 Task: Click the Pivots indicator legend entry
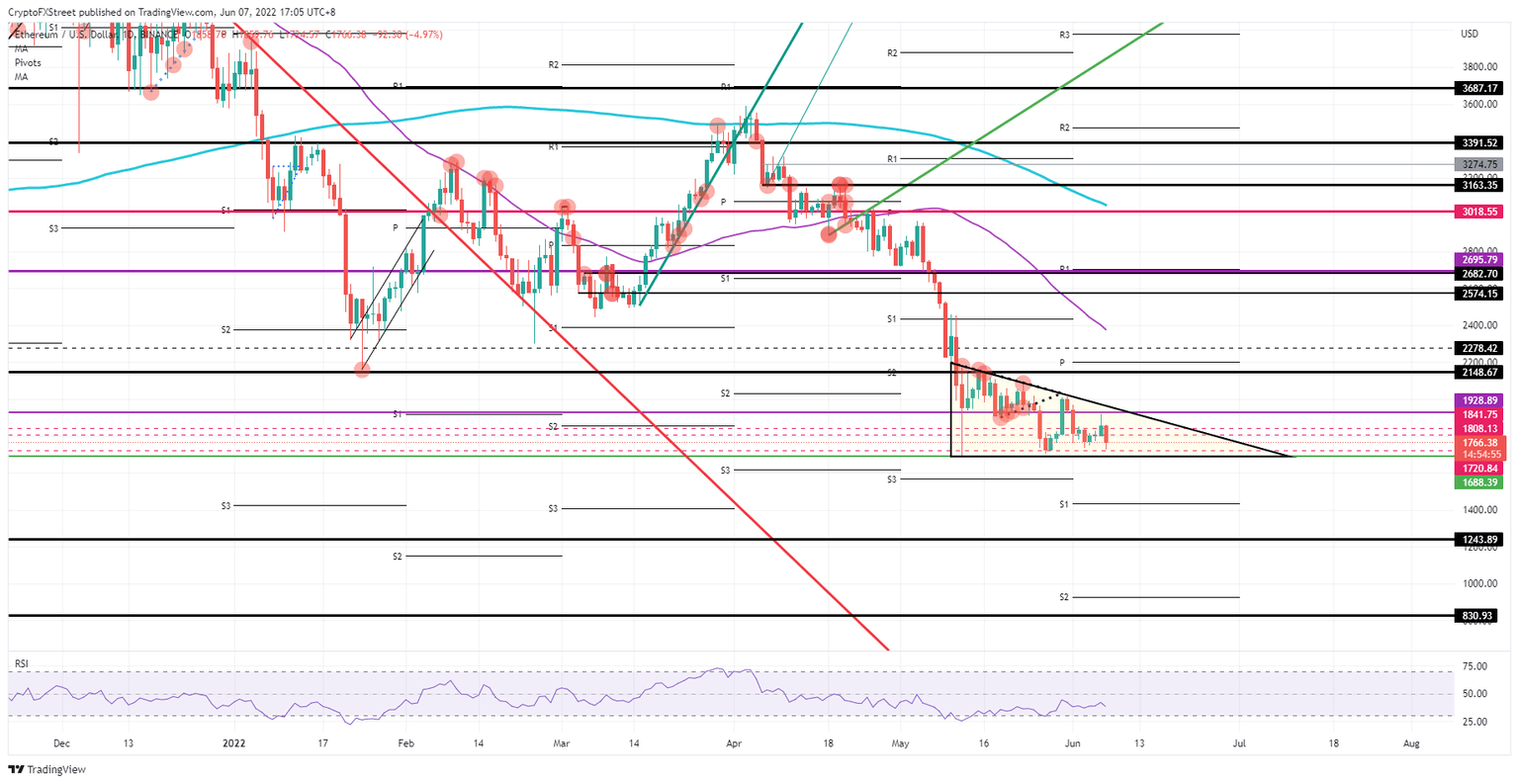[27, 62]
